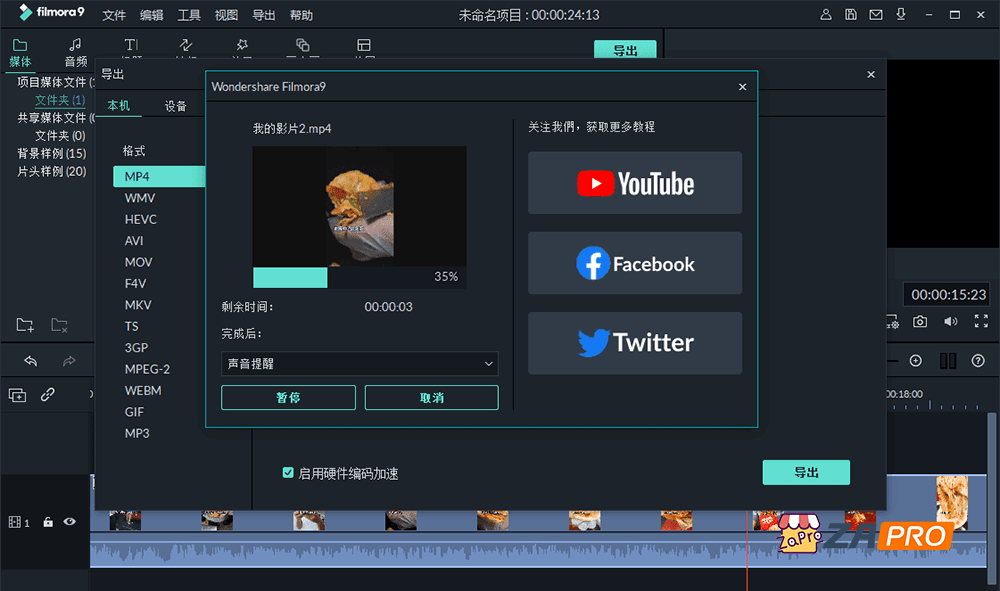Click the speaker icon to adjust preview volume
Image resolution: width=1000 pixels, height=591 pixels.
point(948,321)
